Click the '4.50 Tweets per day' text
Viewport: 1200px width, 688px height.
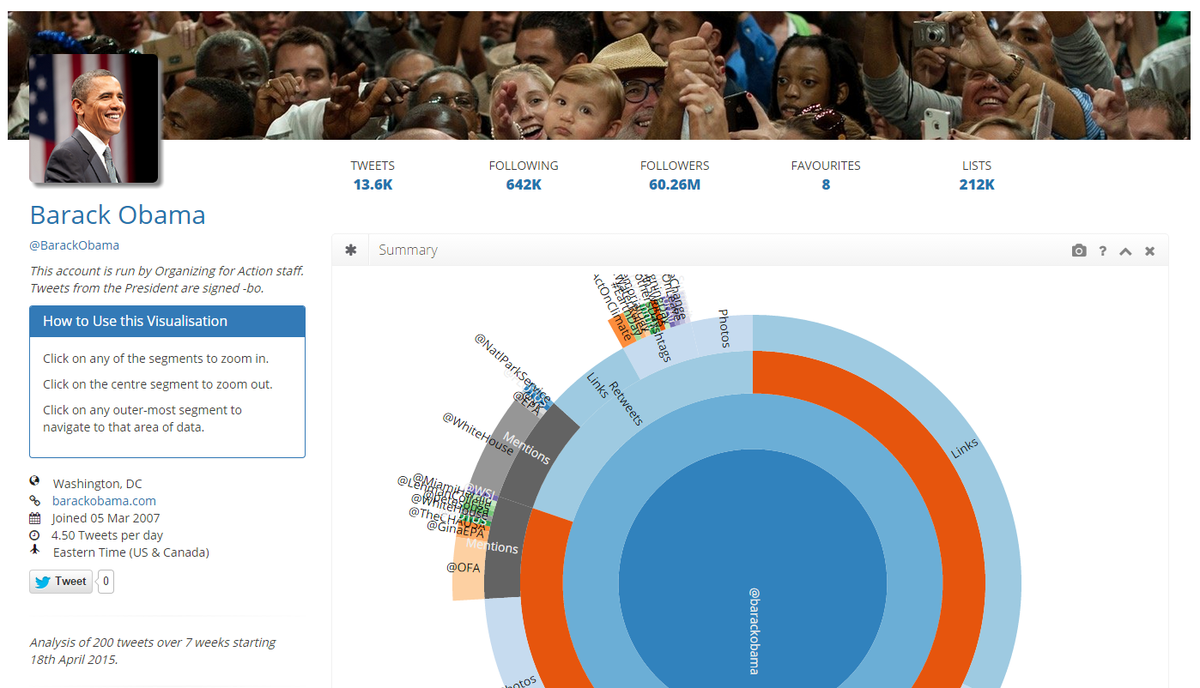pos(107,535)
